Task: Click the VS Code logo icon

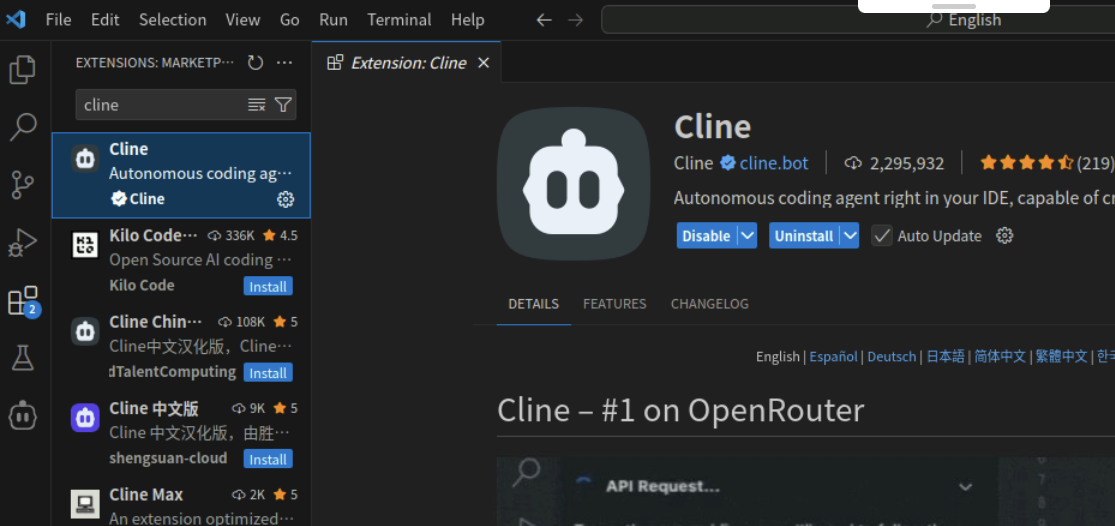Action: point(16,19)
